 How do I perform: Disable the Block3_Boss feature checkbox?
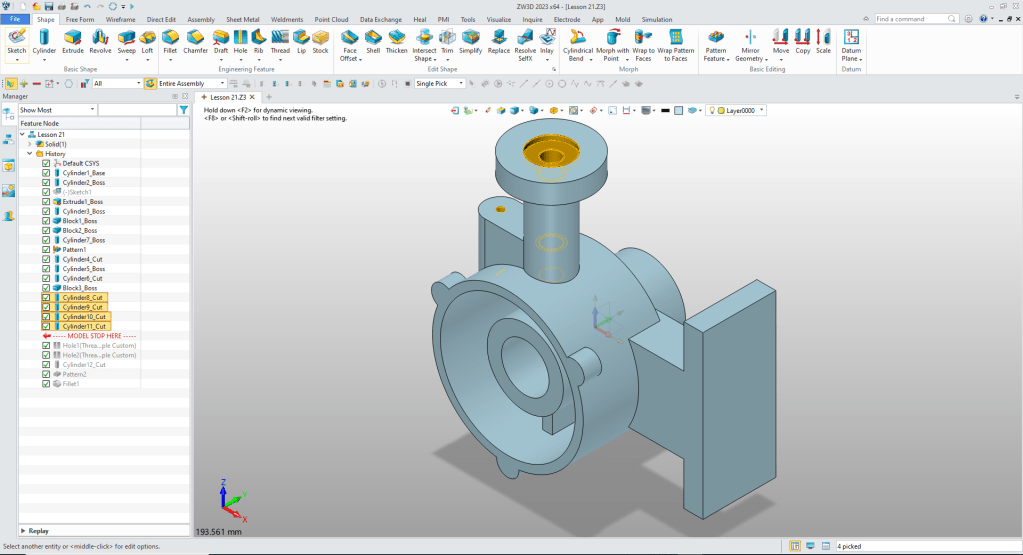46,288
